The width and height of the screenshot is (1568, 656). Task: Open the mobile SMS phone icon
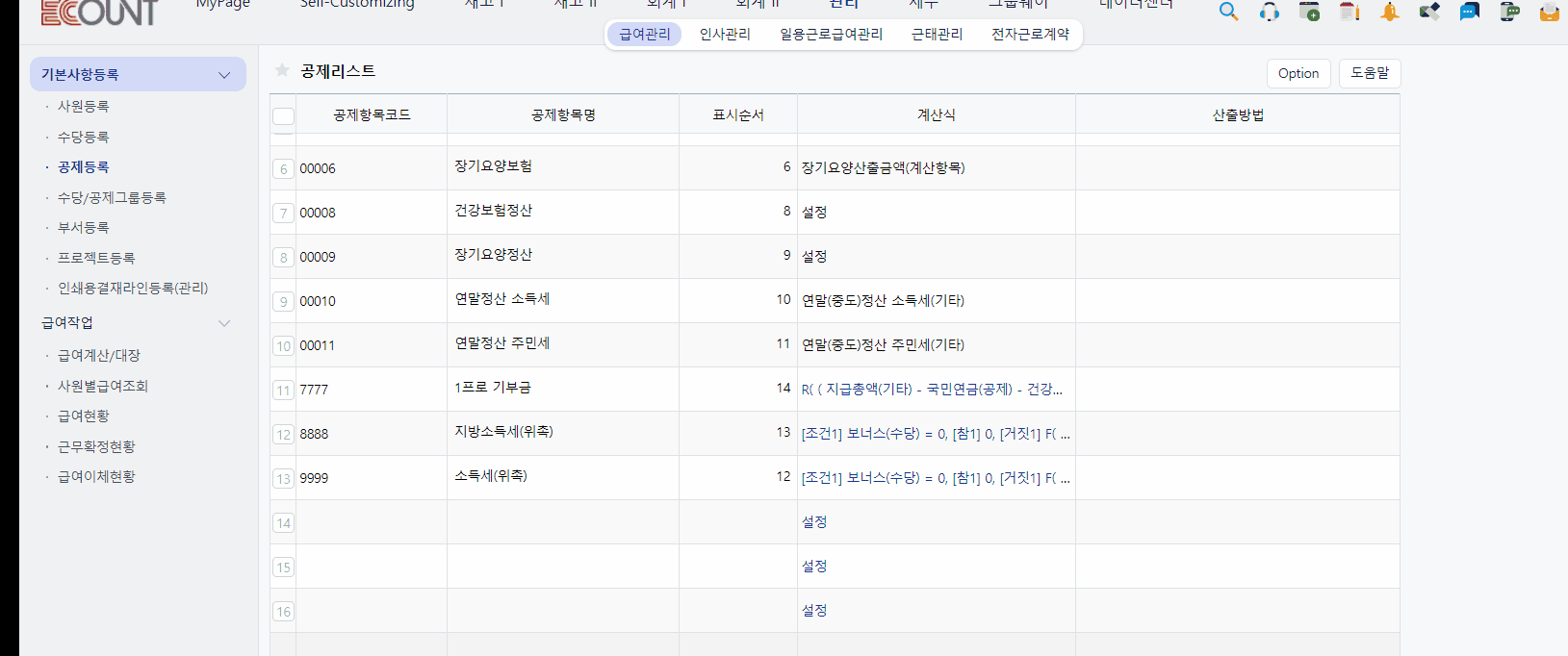(1509, 12)
